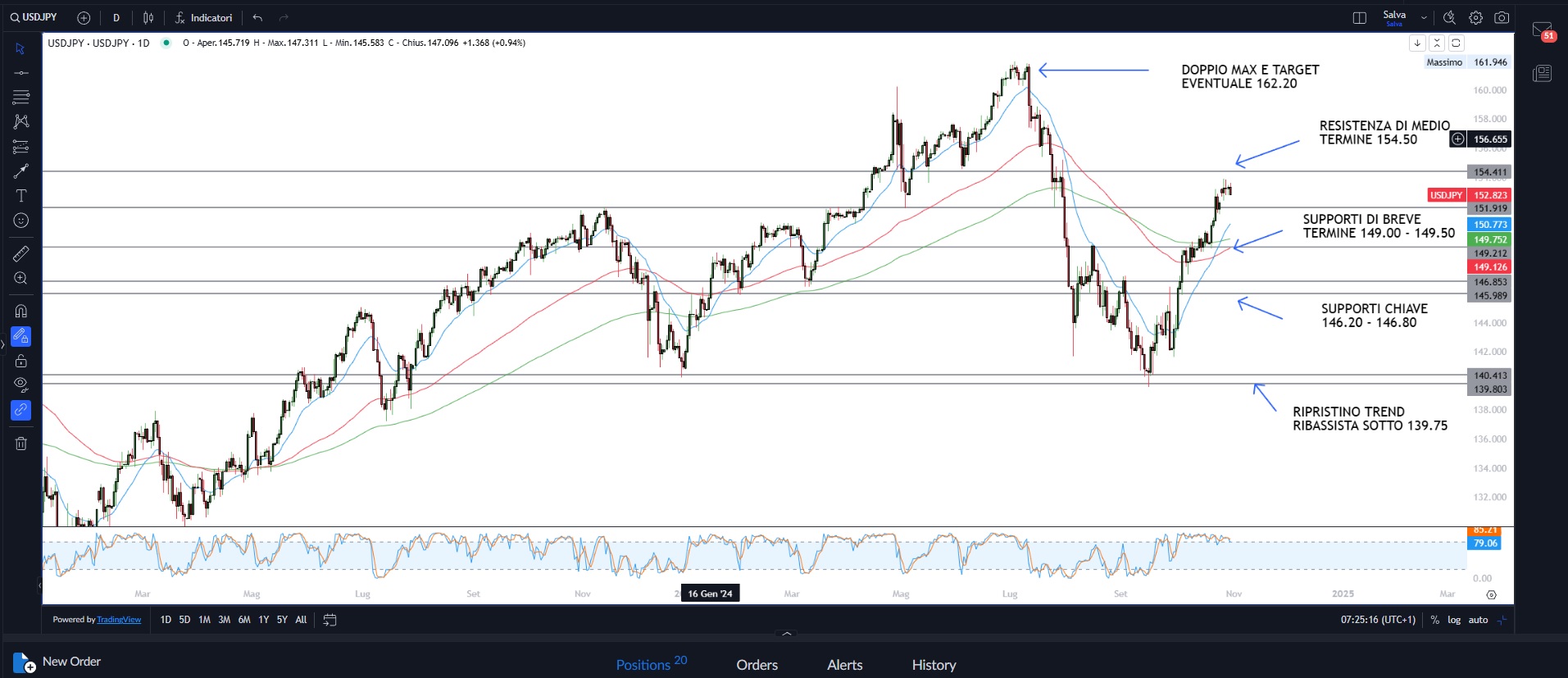
Task: Click the New Order button
Action: tap(57, 662)
